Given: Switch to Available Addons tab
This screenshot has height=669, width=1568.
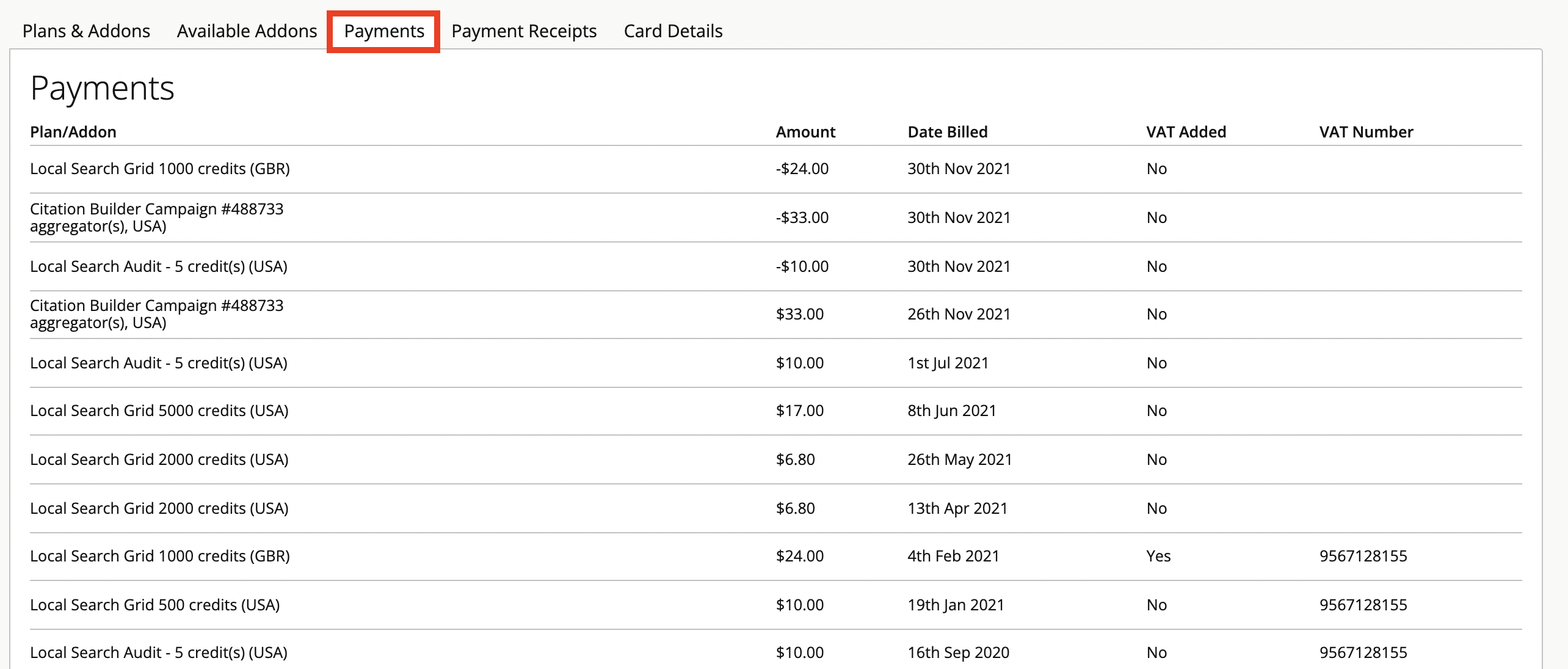Looking at the screenshot, I should (247, 31).
